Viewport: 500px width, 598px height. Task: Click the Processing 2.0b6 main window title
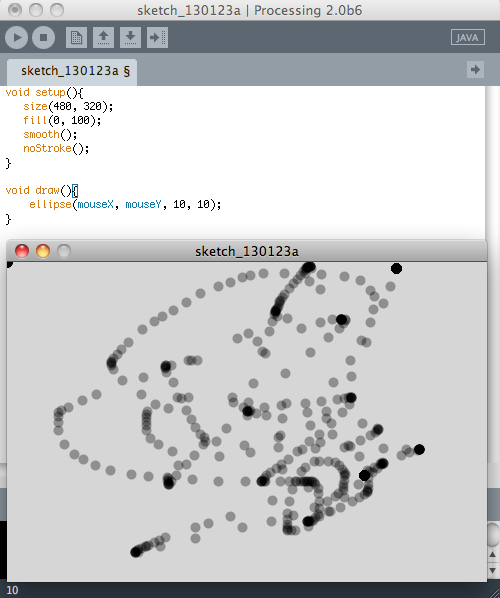[x=249, y=10]
